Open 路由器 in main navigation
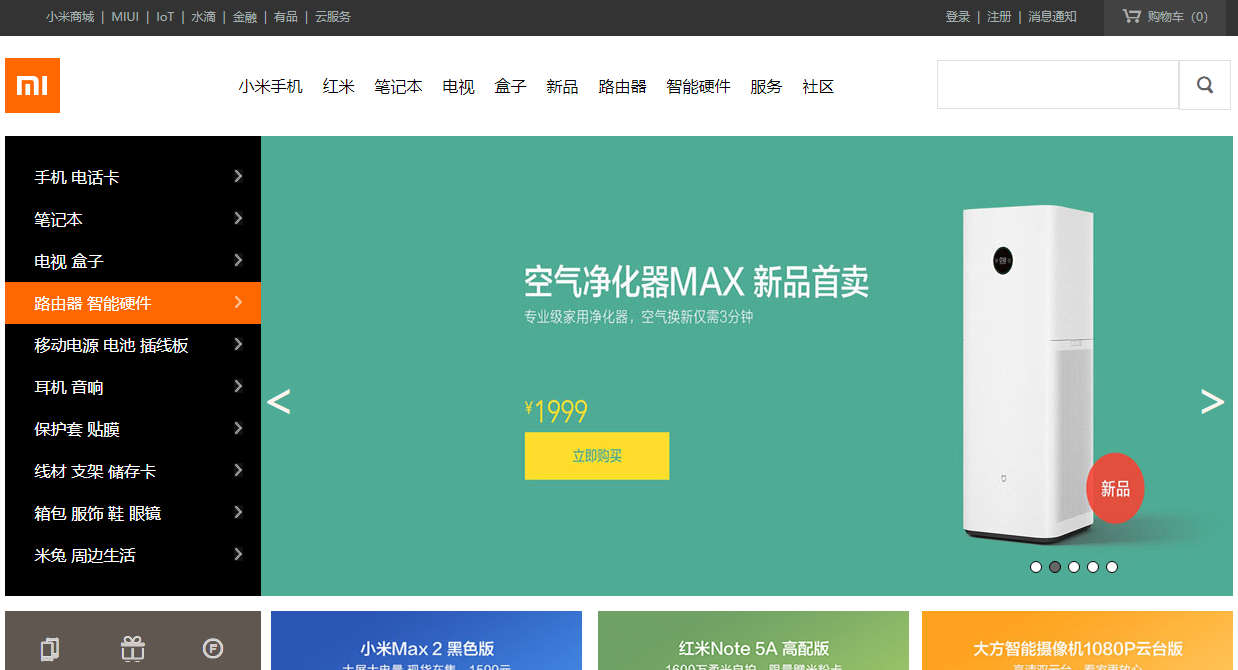Screen dimensions: 1238x670 coord(622,87)
